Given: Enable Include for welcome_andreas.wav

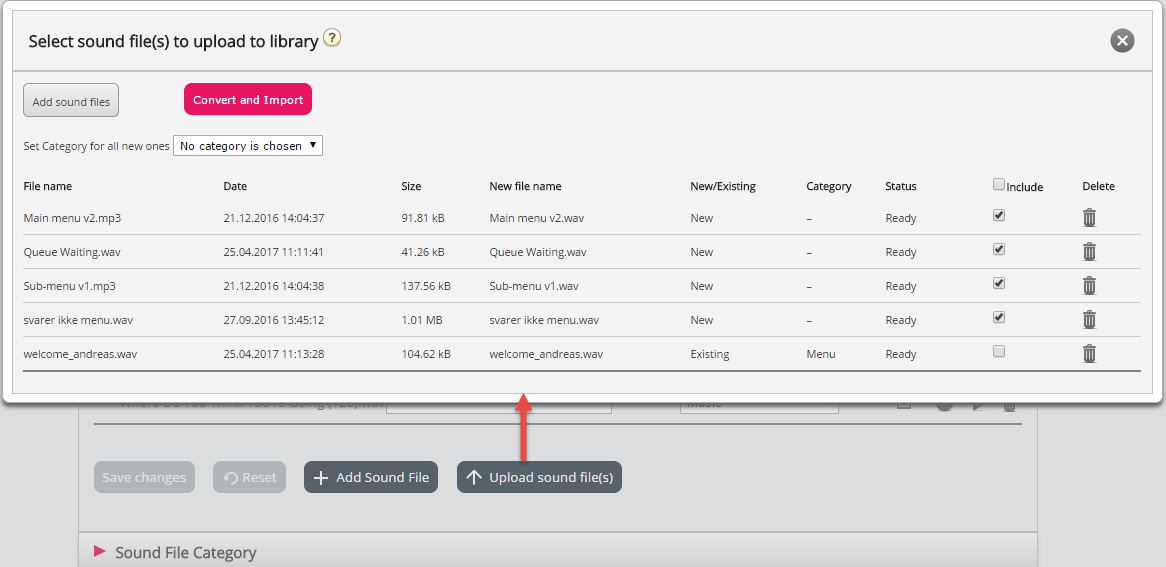Looking at the screenshot, I should click(x=999, y=351).
